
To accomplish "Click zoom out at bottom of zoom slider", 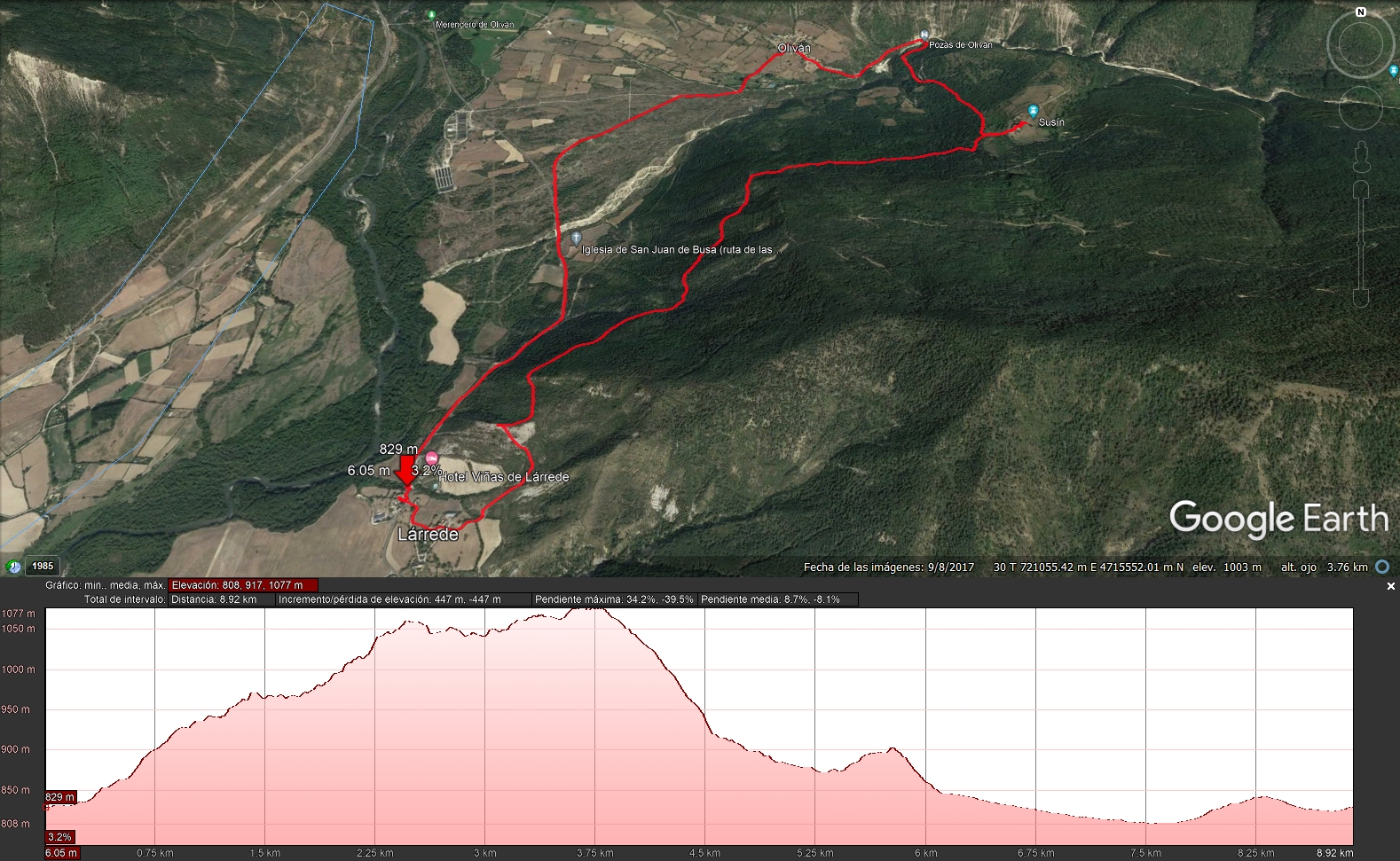I will (1361, 298).
